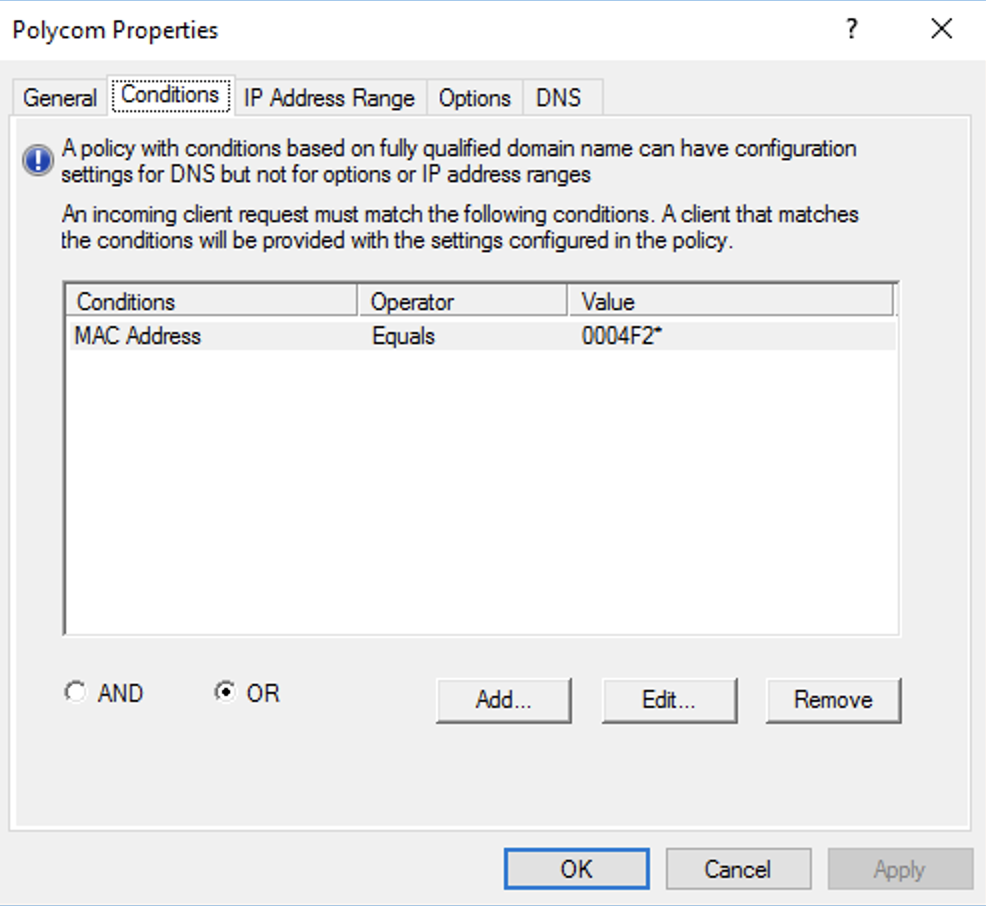Click the greyed-out Apply button
The height and width of the screenshot is (906, 986).
pyautogui.click(x=900, y=869)
